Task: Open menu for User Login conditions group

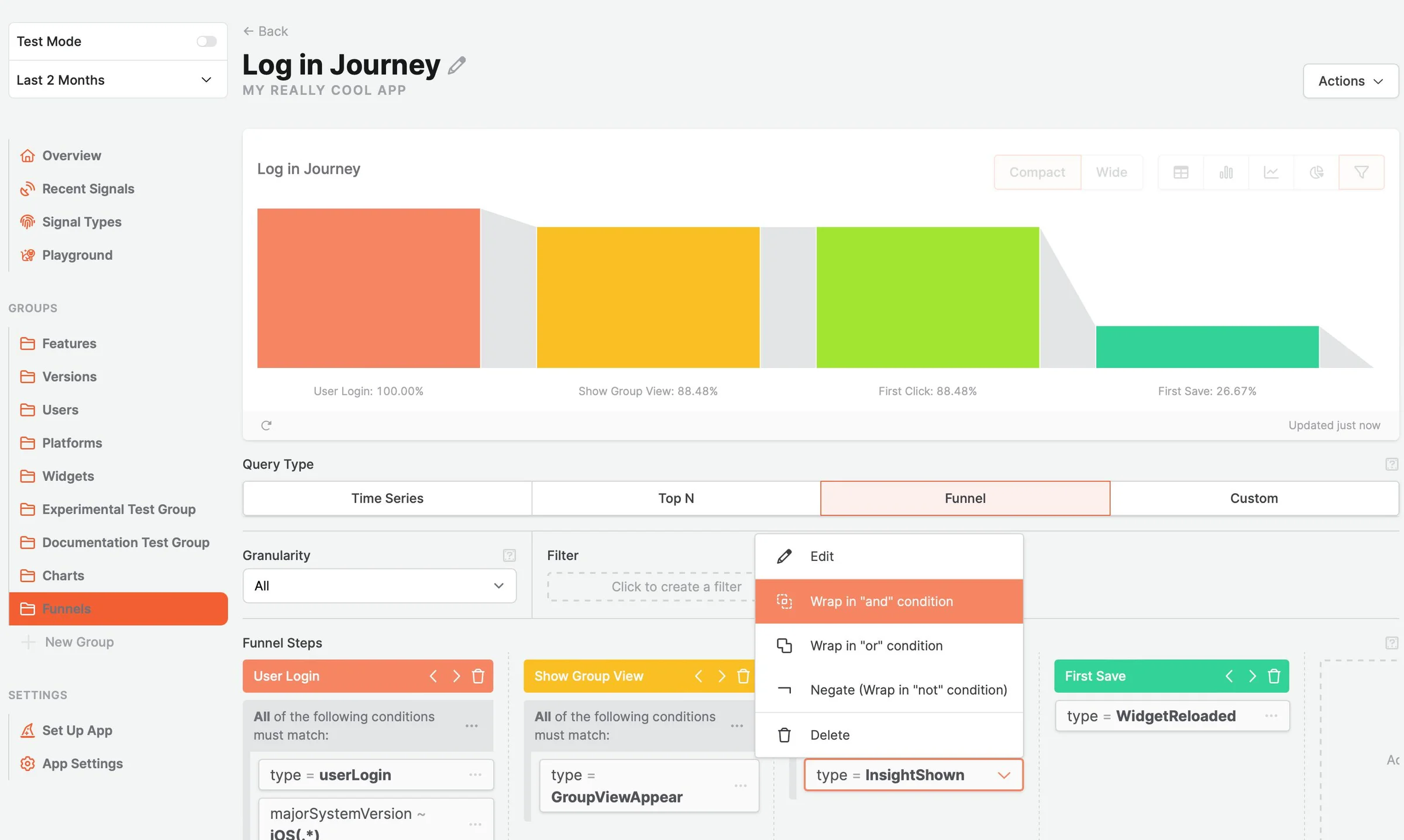Action: 472,726
